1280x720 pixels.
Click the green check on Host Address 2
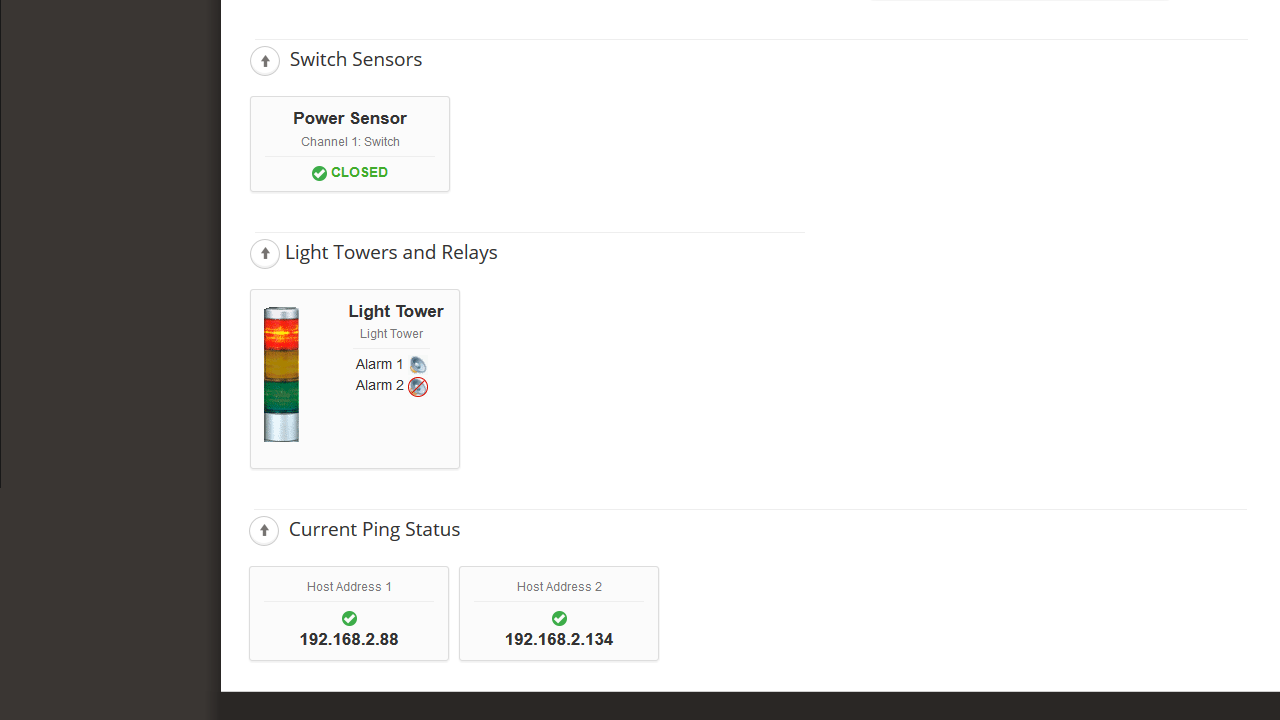click(559, 618)
